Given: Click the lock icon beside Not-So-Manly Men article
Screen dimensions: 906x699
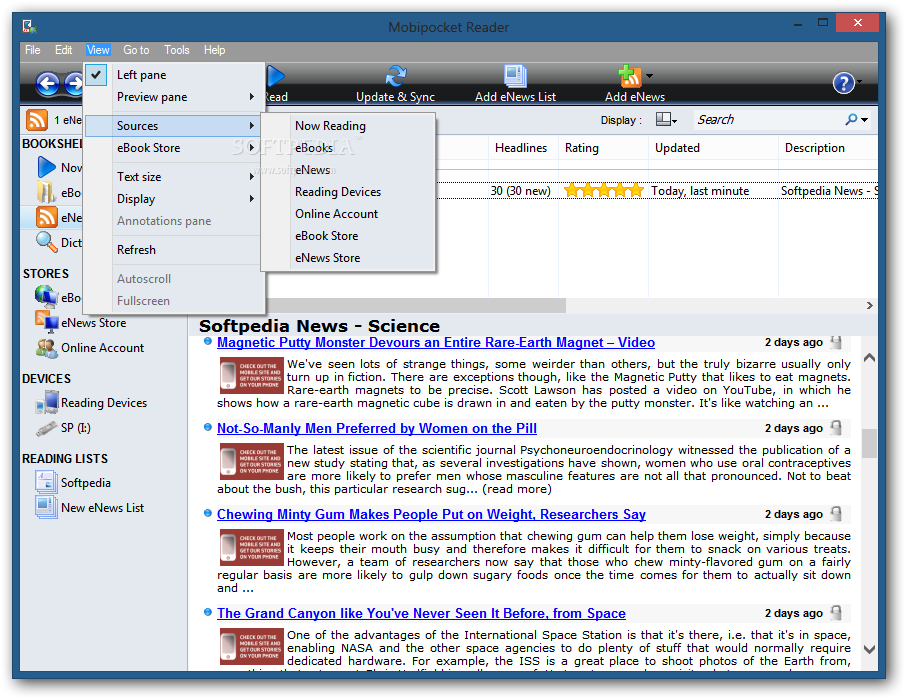Looking at the screenshot, I should 836,429.
